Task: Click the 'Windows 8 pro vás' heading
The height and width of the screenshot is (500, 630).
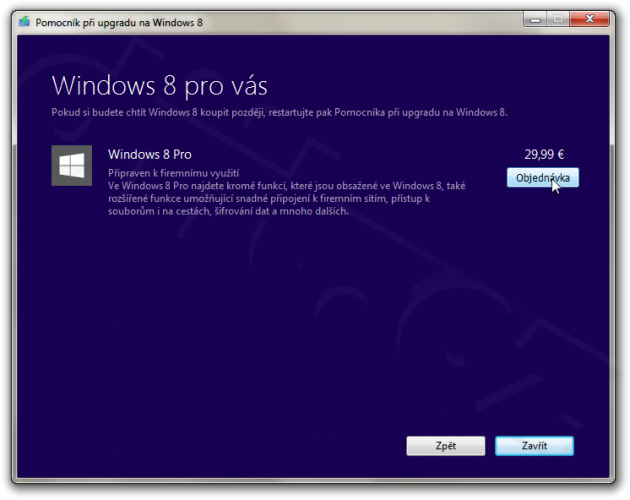Action: pyautogui.click(x=160, y=86)
